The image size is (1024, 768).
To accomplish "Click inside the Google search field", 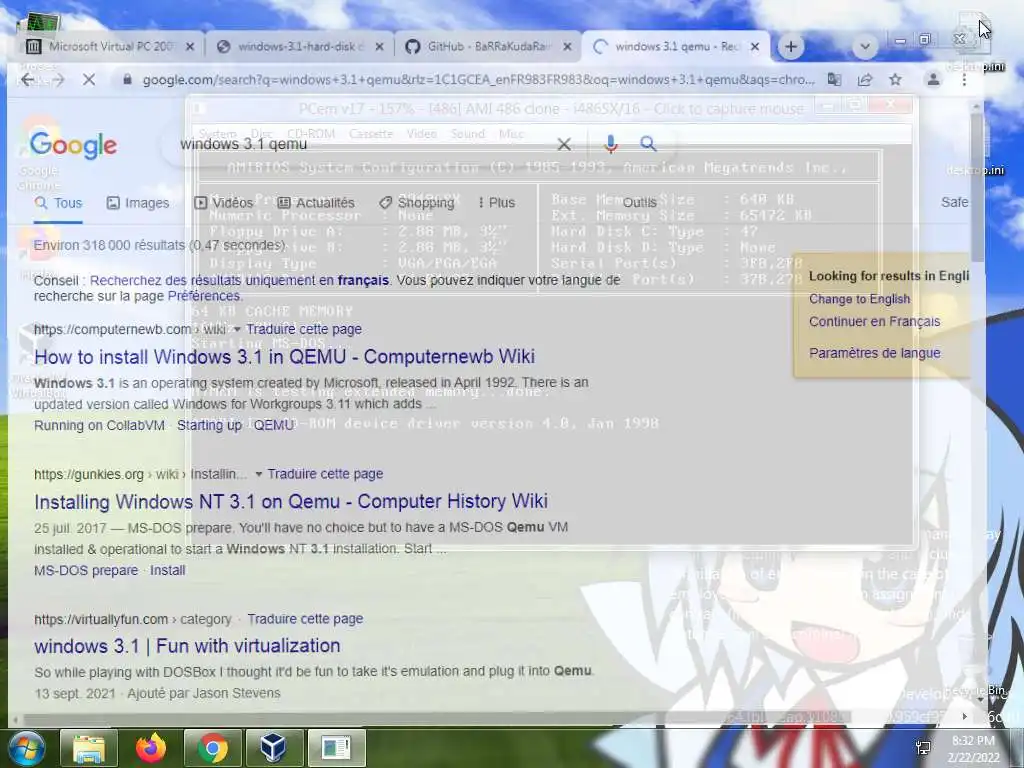I will 366,144.
